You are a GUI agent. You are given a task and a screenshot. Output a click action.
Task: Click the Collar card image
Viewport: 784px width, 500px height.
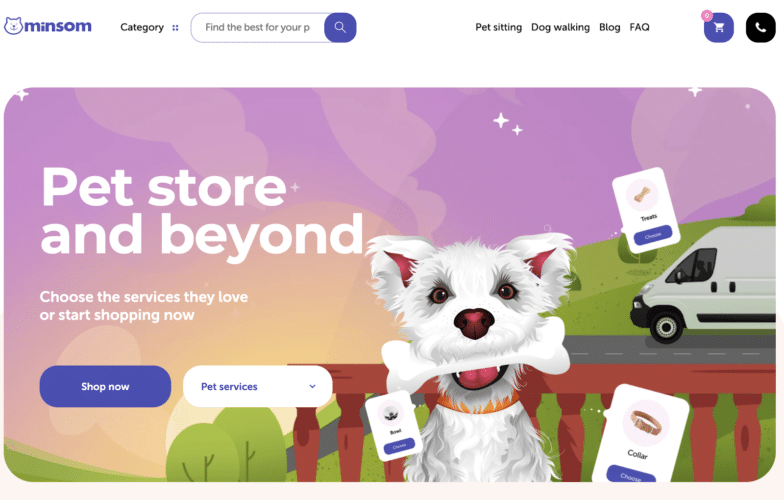pos(646,423)
